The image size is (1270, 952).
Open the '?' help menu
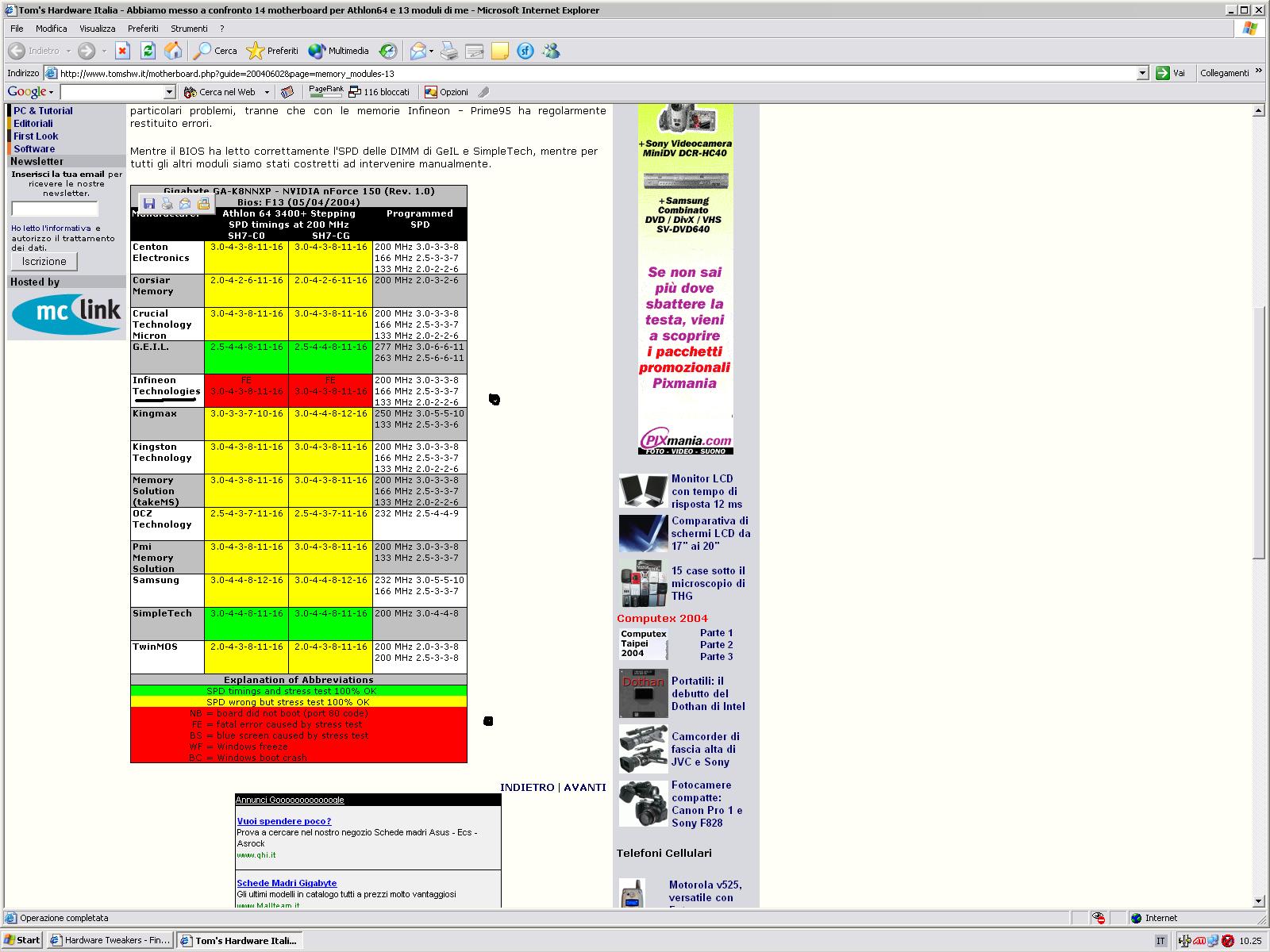pos(222,29)
